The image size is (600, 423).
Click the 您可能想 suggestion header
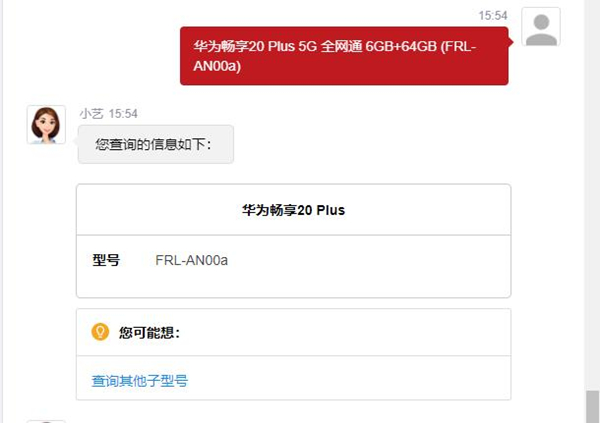pos(149,332)
